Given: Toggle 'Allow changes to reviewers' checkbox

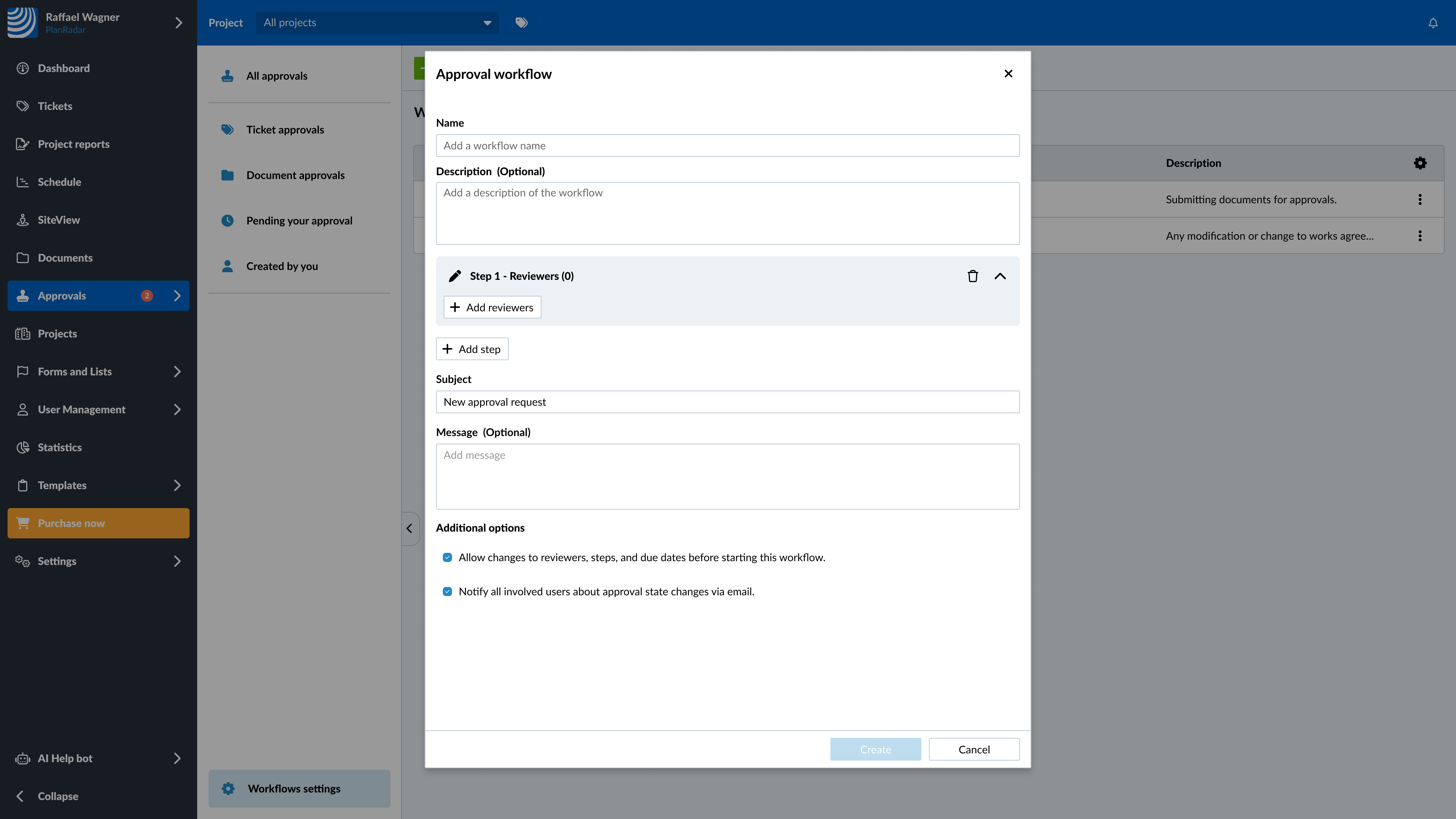Looking at the screenshot, I should [447, 557].
